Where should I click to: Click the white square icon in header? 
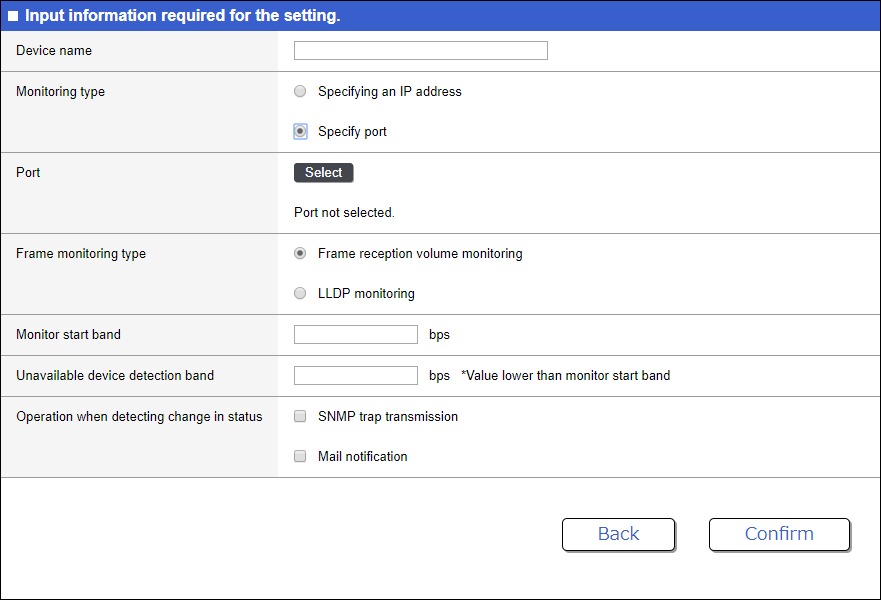click(x=13, y=17)
